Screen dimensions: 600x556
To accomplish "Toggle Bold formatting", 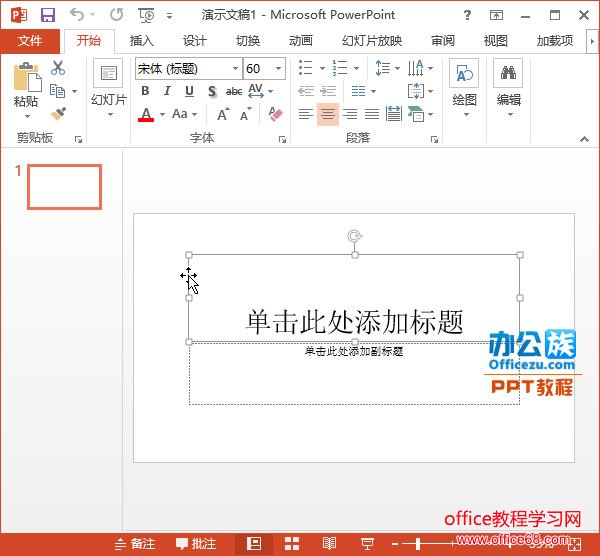I will tap(145, 91).
